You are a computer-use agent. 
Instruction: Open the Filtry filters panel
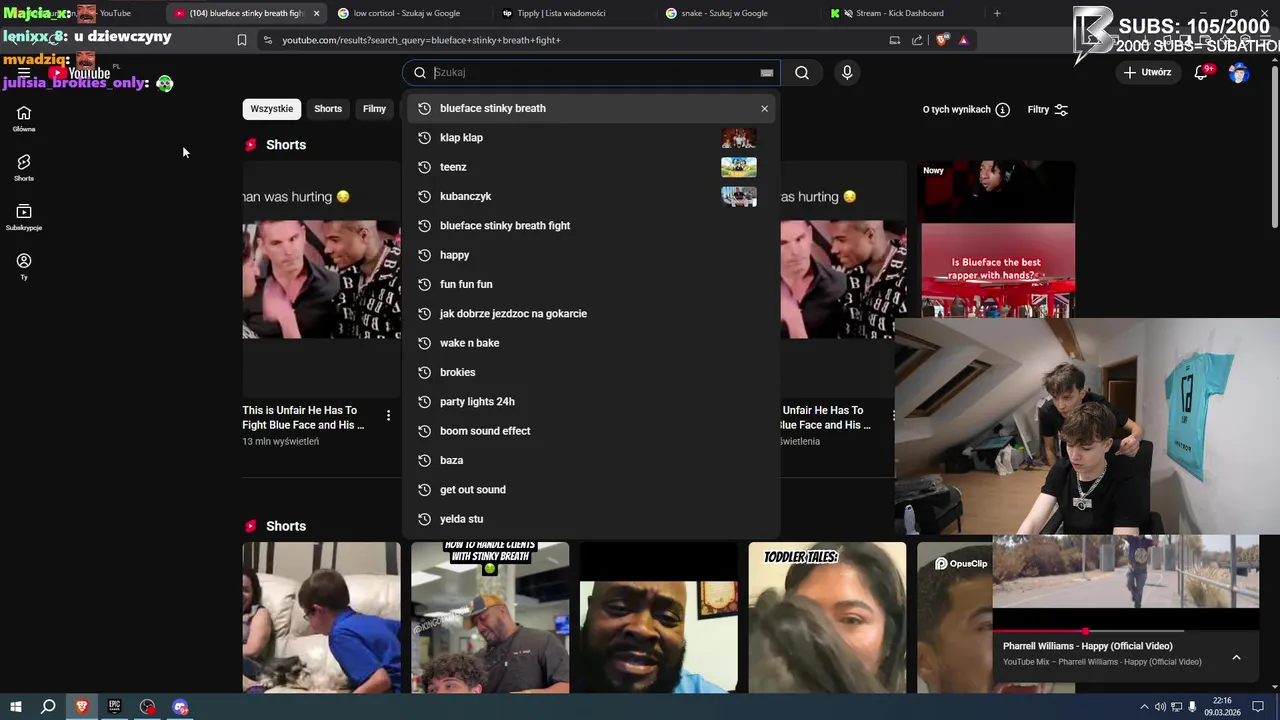click(1048, 110)
